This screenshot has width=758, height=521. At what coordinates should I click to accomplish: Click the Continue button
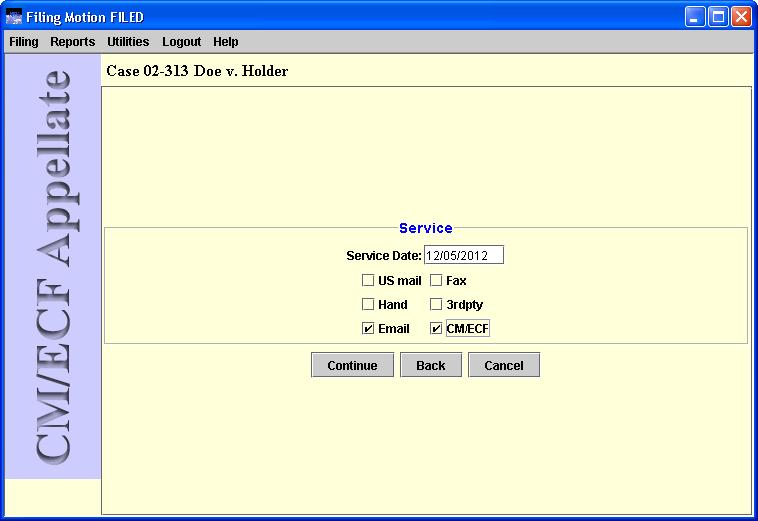pyautogui.click(x=352, y=365)
